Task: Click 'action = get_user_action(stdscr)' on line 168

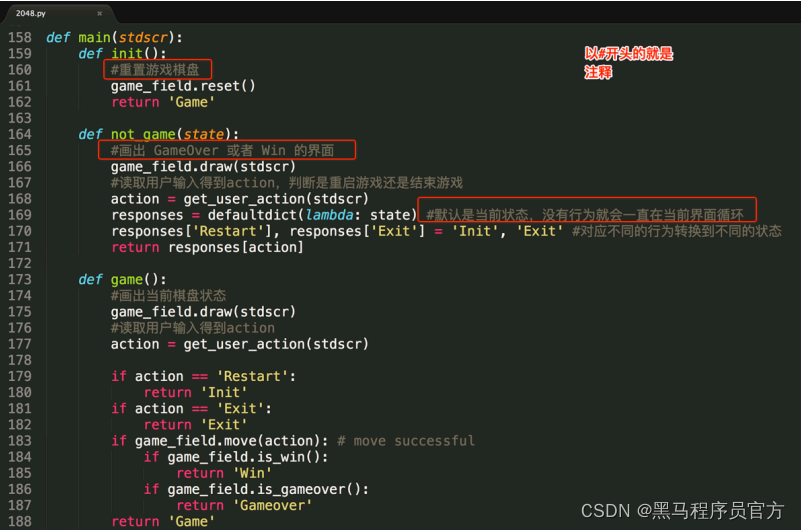Action: [240, 199]
